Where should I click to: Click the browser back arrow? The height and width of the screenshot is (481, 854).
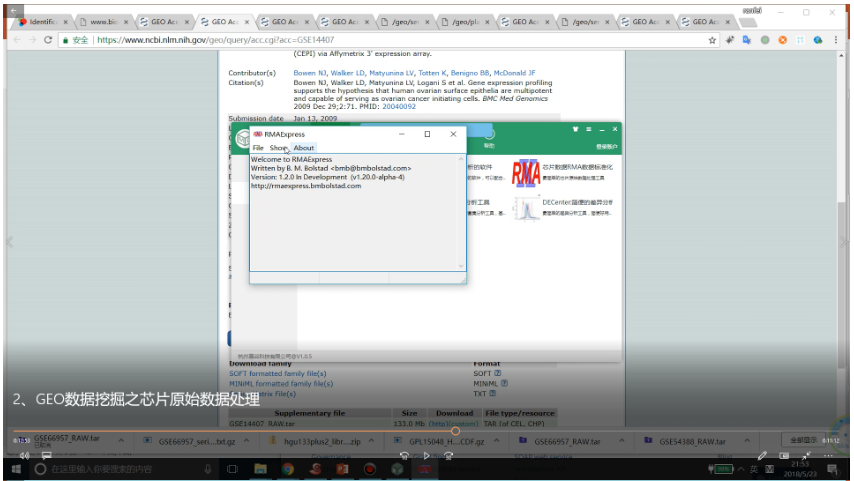13,41
